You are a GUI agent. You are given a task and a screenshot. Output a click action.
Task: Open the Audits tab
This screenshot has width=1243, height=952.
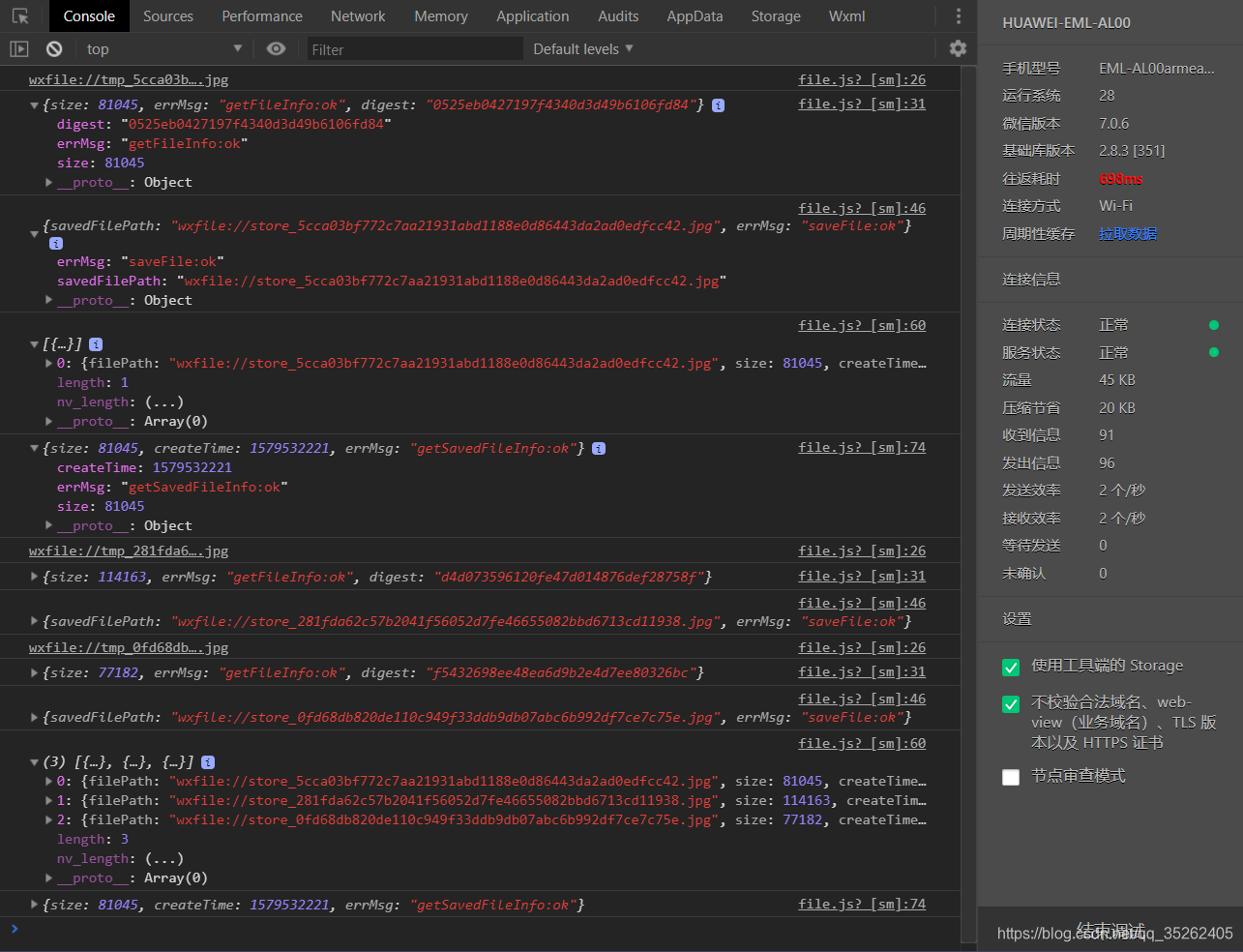coord(618,16)
